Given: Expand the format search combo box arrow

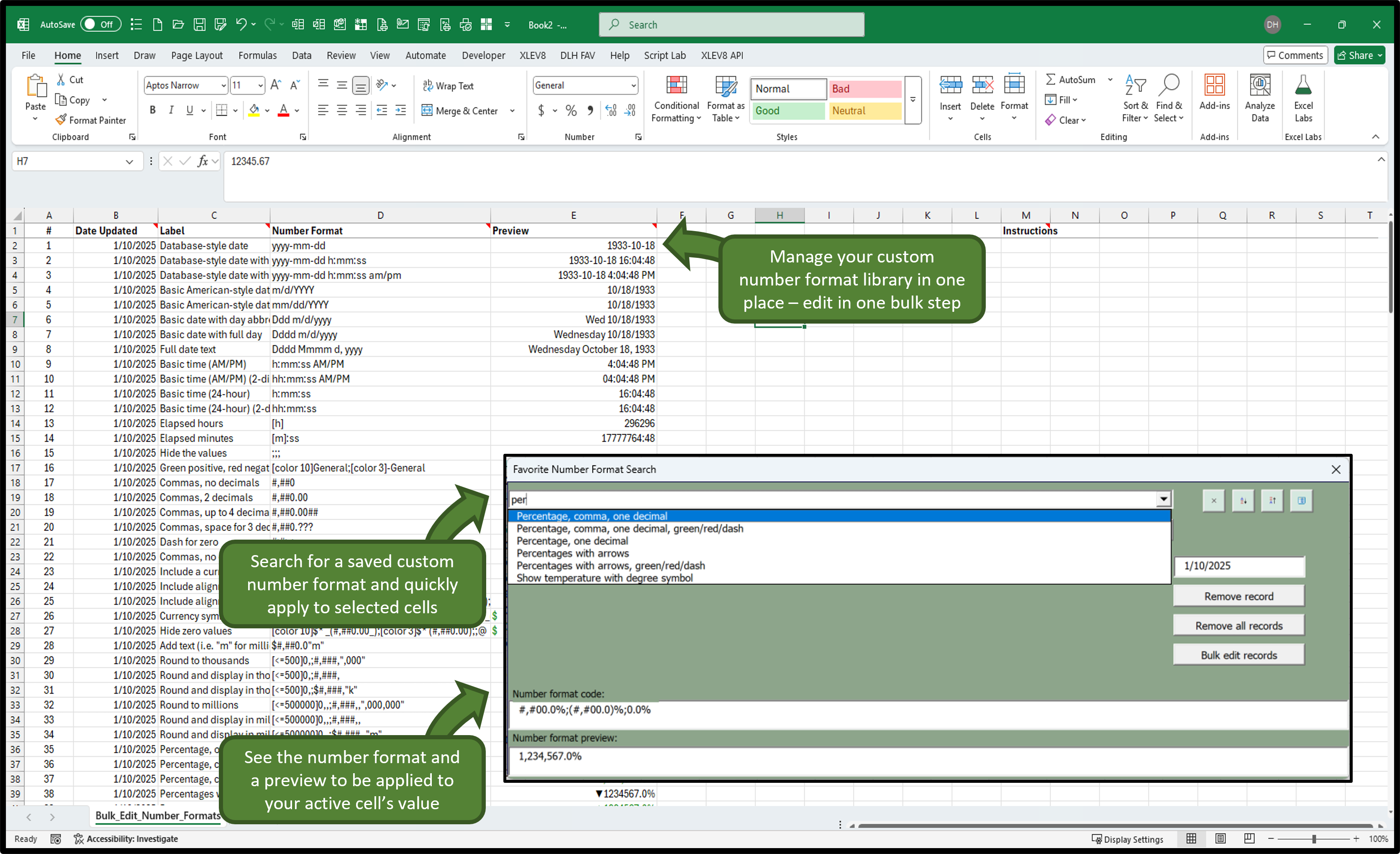Looking at the screenshot, I should coord(1164,499).
